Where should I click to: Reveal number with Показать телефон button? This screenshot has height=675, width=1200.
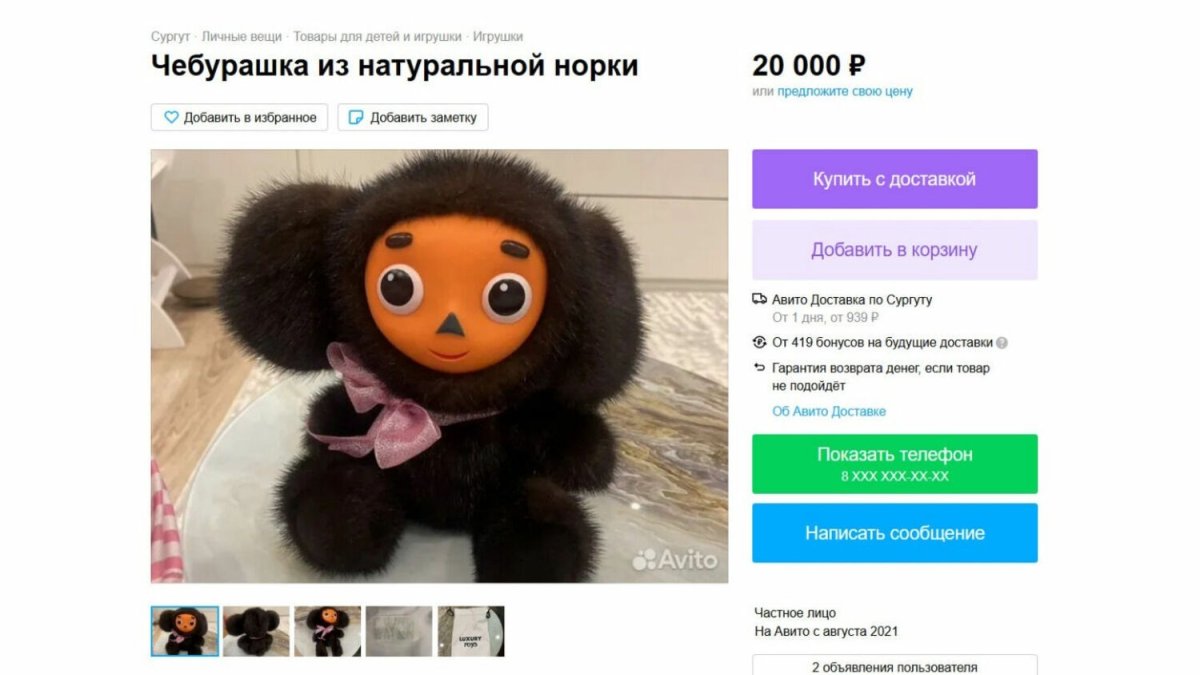click(895, 464)
